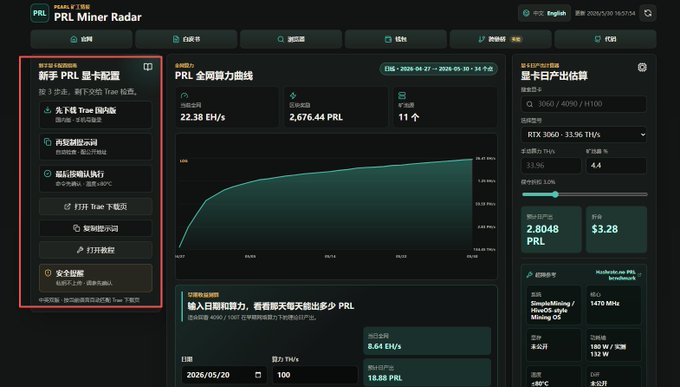680x387 pixels.
Task: Switch language to English
Action: tap(556, 13)
